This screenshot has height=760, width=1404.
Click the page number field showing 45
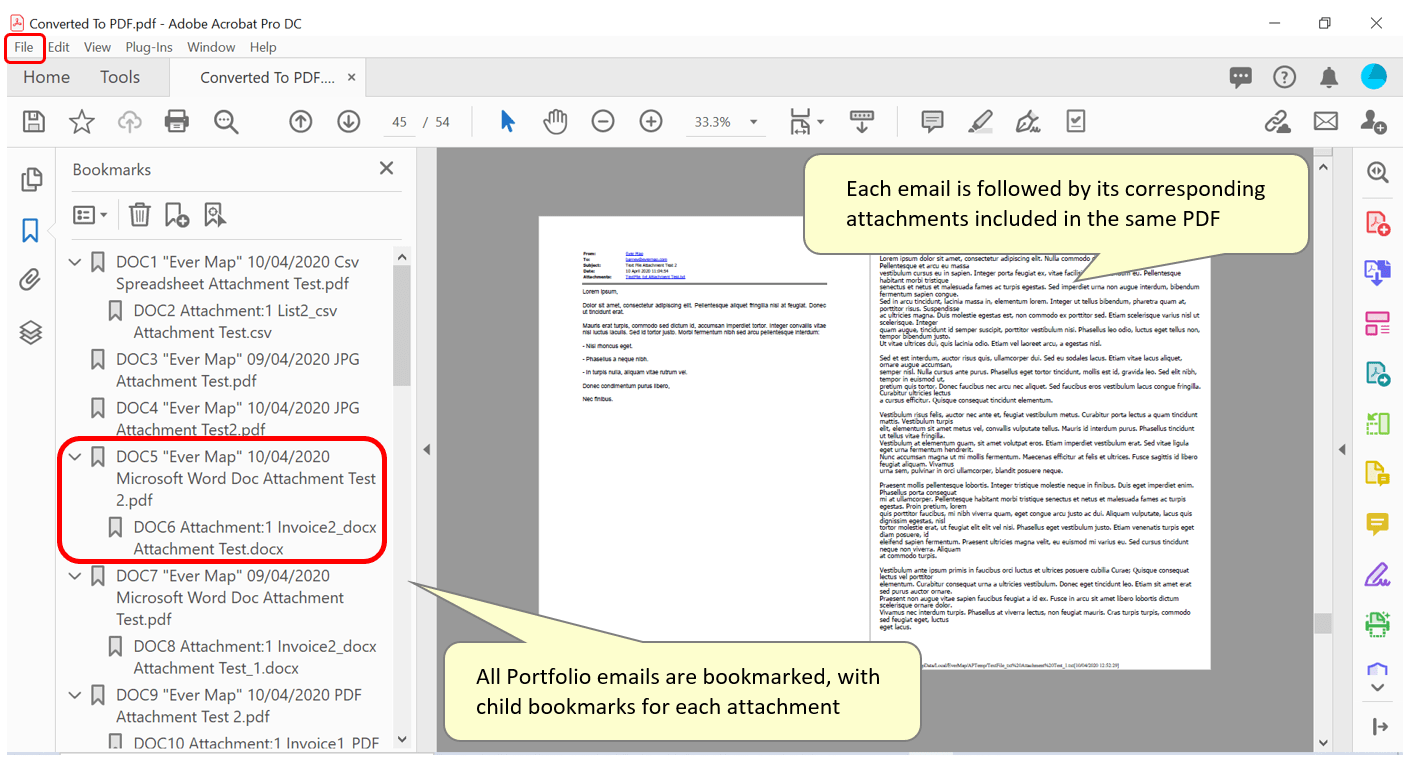point(399,122)
